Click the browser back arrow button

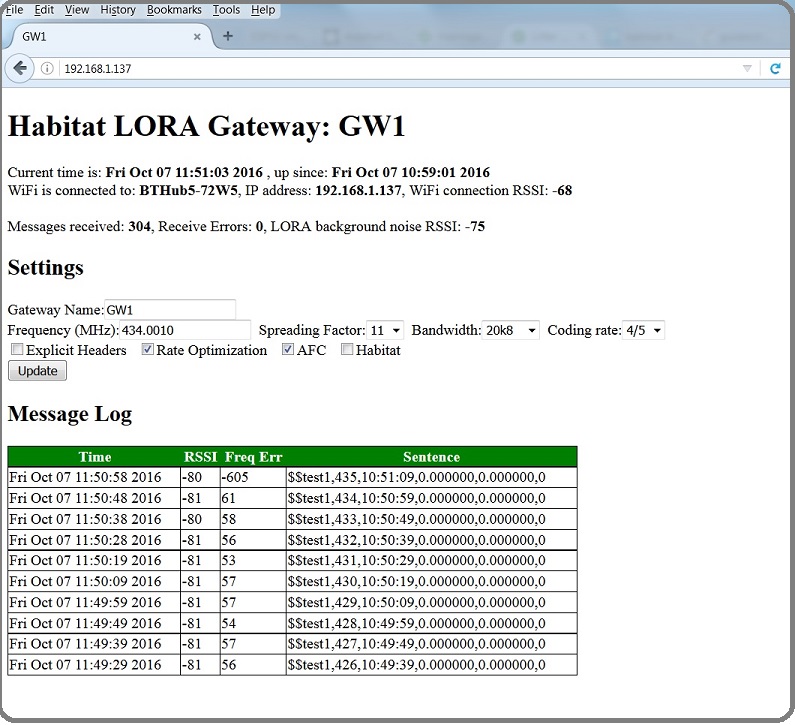pyautogui.click(x=20, y=68)
